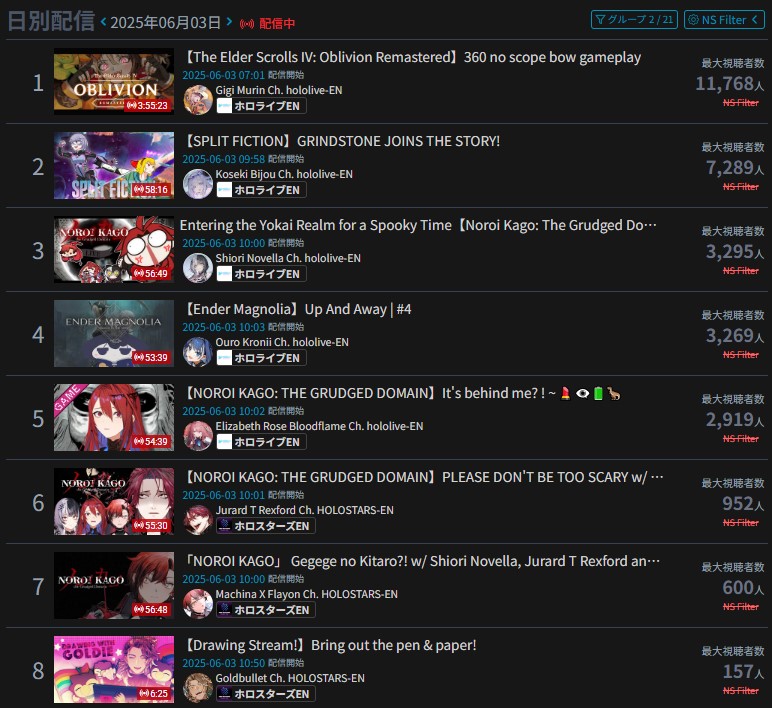Screen dimensions: 772x708
Task: Go to next day arrow
Action: coord(229,22)
